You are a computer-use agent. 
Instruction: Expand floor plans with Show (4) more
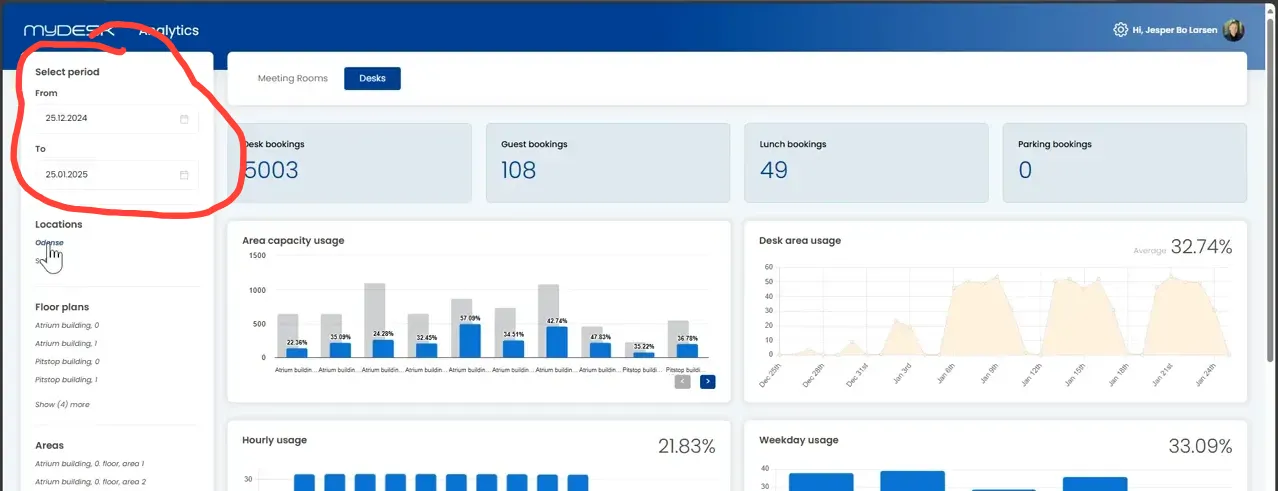[62, 405]
